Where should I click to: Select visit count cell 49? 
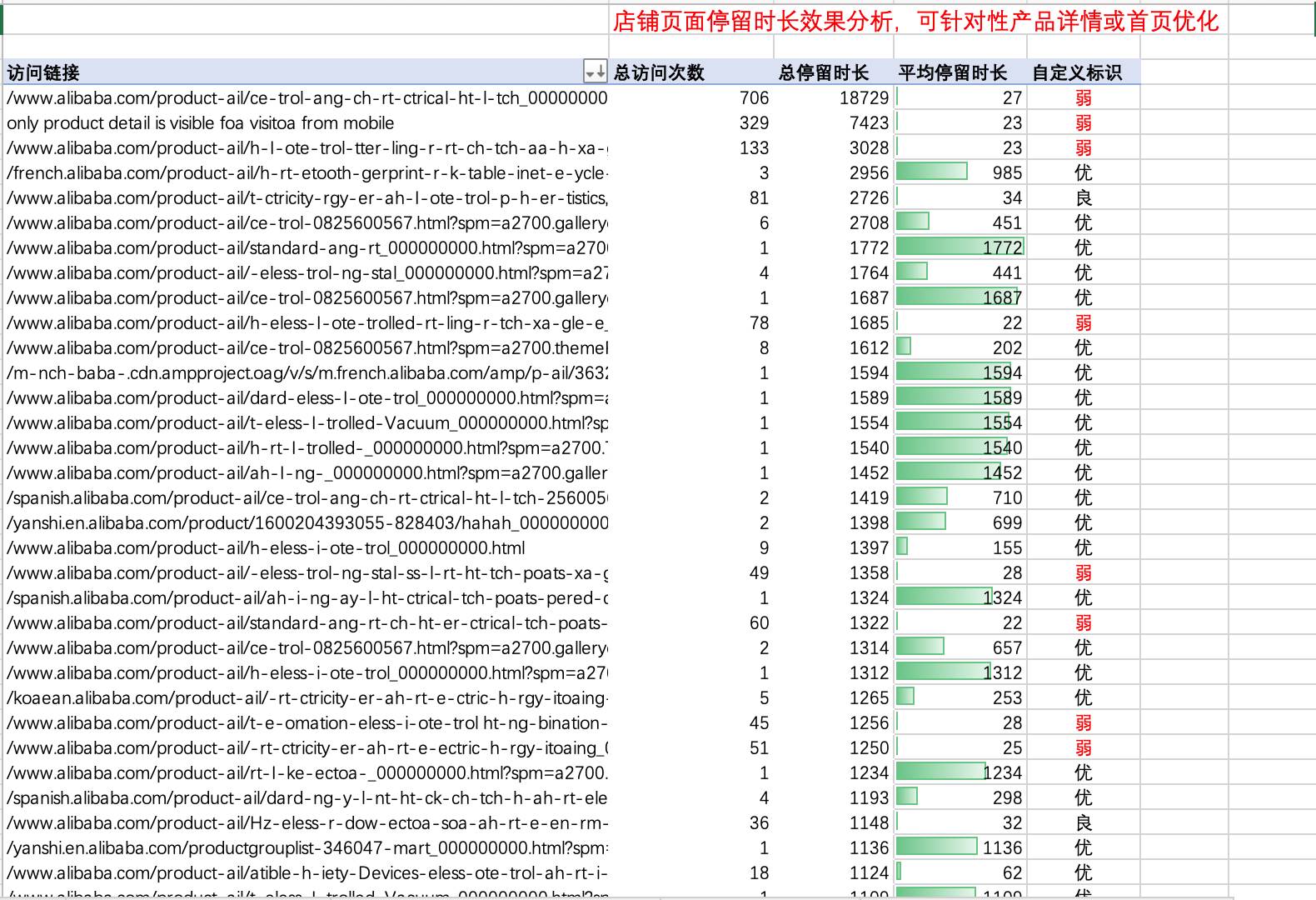pyautogui.click(x=691, y=572)
